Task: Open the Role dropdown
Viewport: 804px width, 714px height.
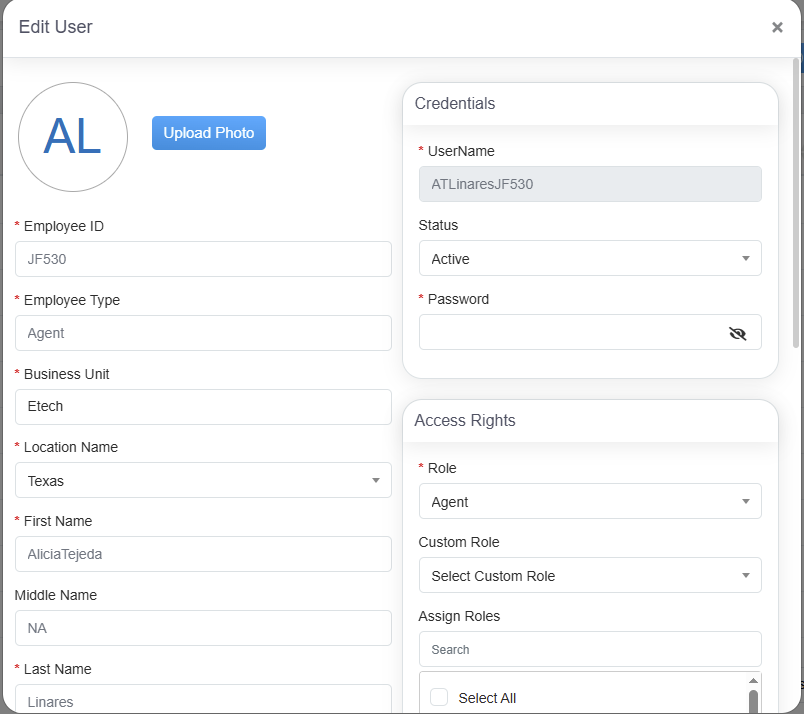Action: pos(589,502)
